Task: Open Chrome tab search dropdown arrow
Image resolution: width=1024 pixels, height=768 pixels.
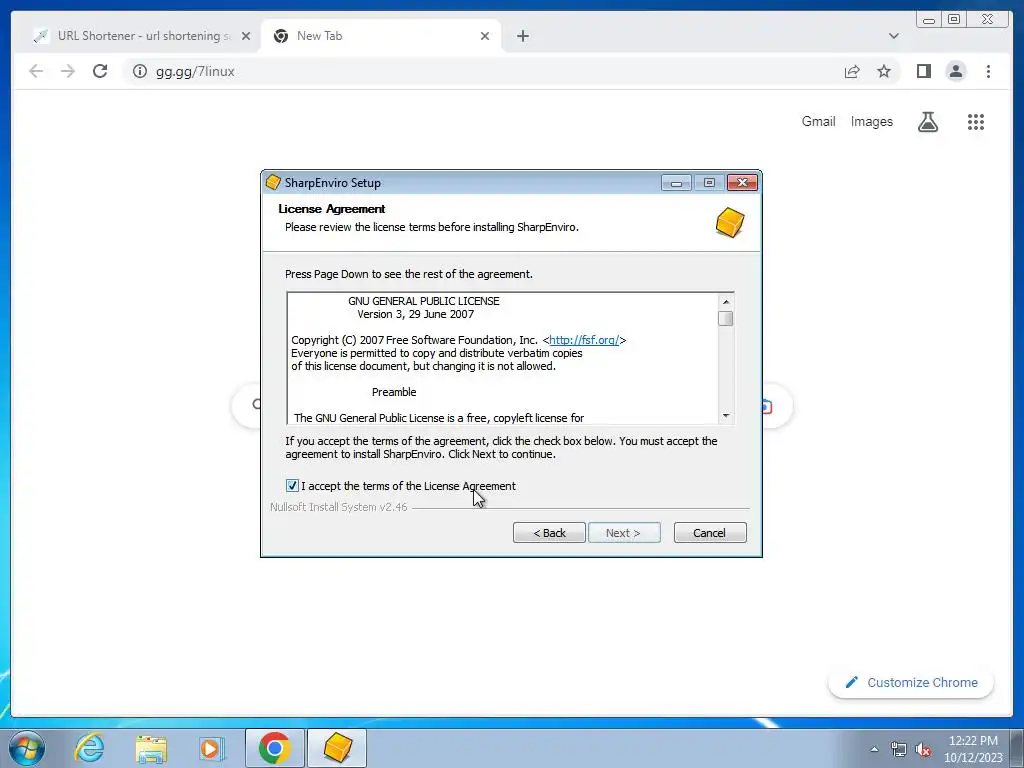Action: point(893,36)
